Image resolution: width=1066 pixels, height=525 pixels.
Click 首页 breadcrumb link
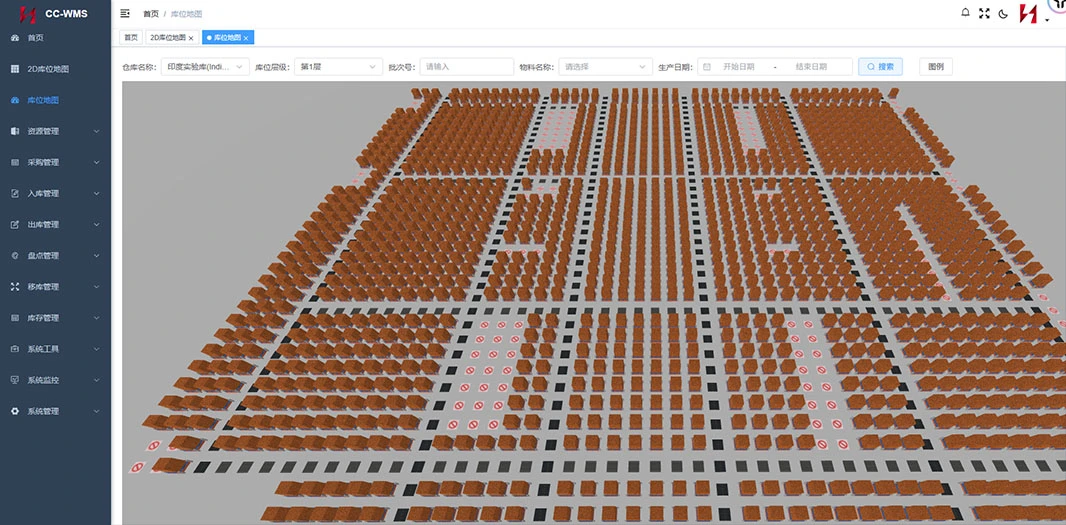click(151, 14)
